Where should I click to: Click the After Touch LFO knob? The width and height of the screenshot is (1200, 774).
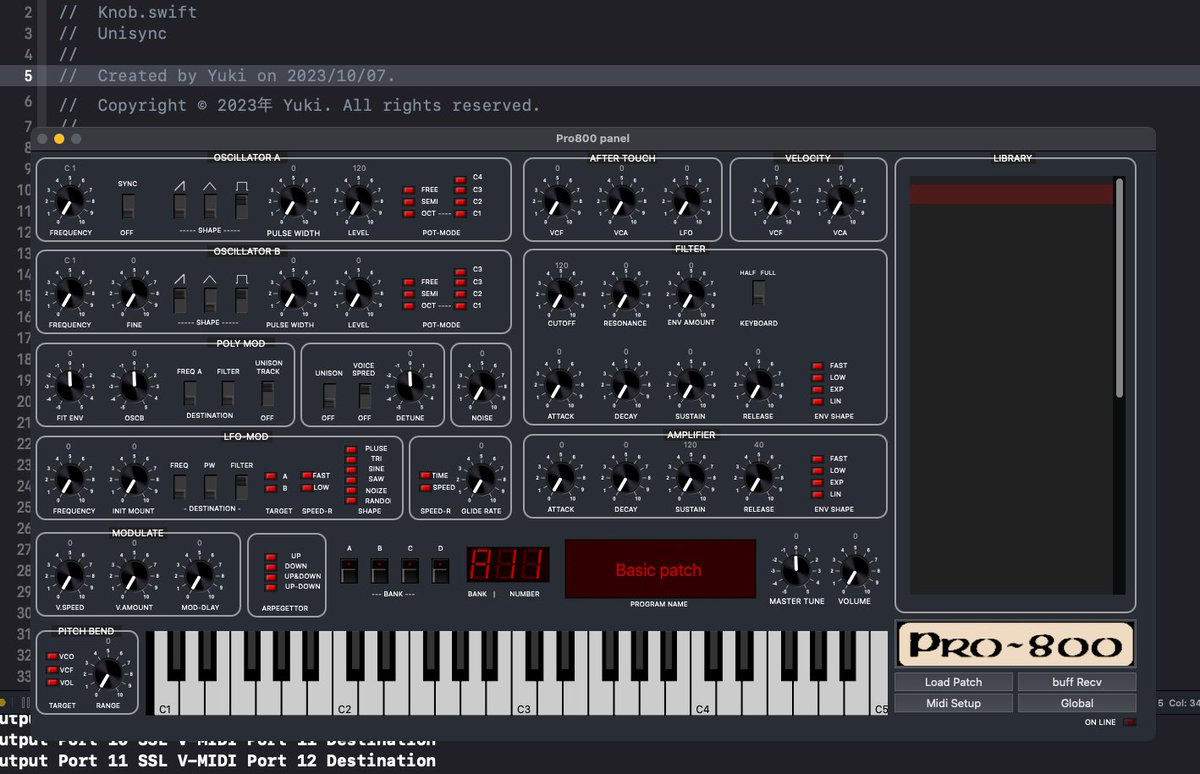click(685, 202)
